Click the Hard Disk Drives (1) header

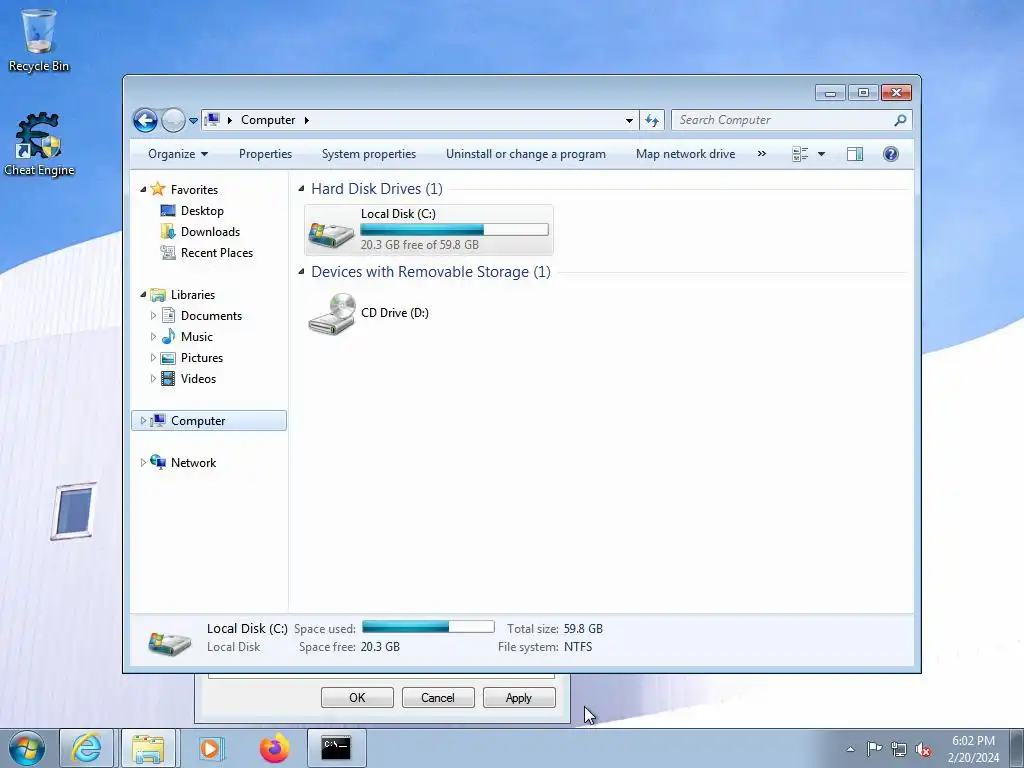click(x=377, y=189)
